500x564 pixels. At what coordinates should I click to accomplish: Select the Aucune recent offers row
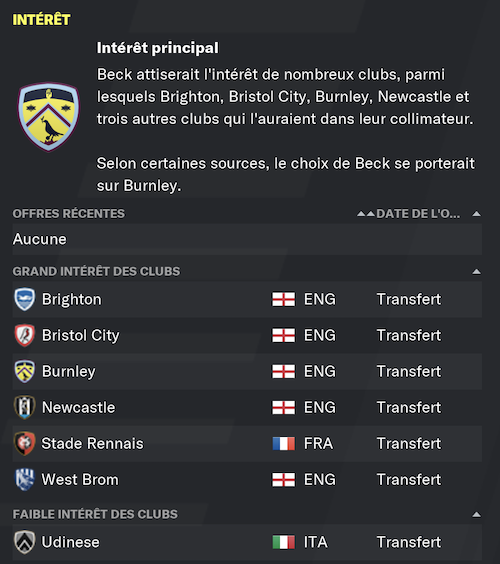pos(247,239)
